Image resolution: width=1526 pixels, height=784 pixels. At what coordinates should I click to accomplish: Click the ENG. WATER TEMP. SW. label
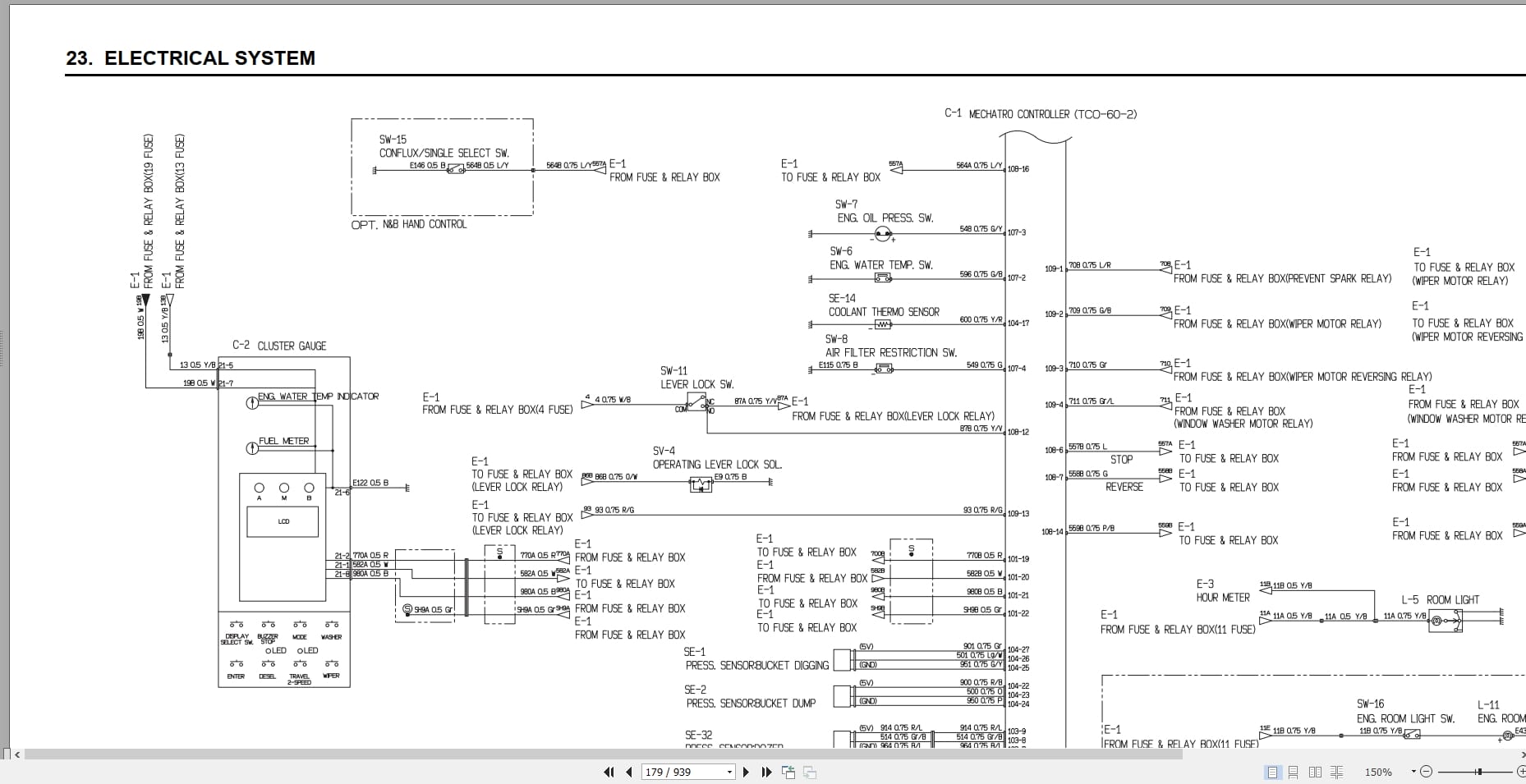pyautogui.click(x=881, y=264)
